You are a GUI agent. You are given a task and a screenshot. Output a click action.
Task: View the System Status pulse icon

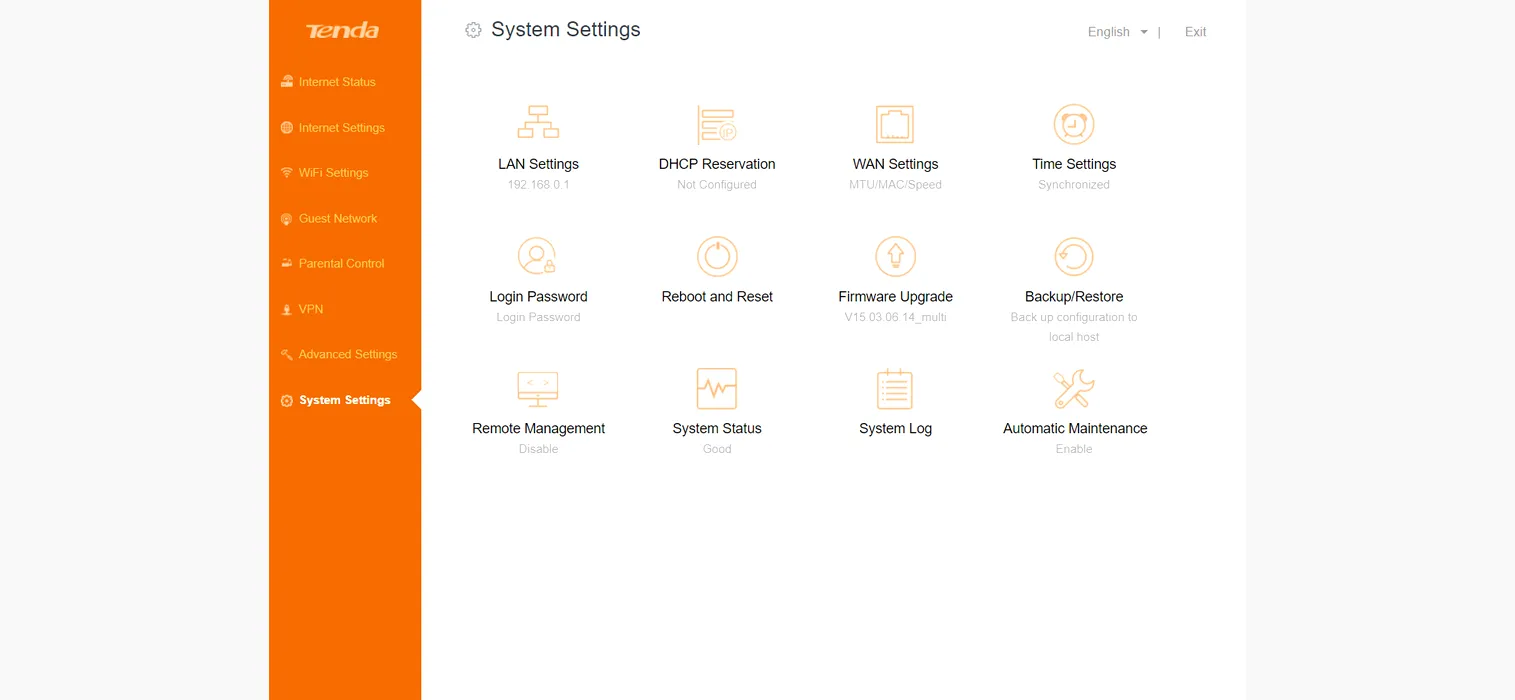[x=717, y=389]
